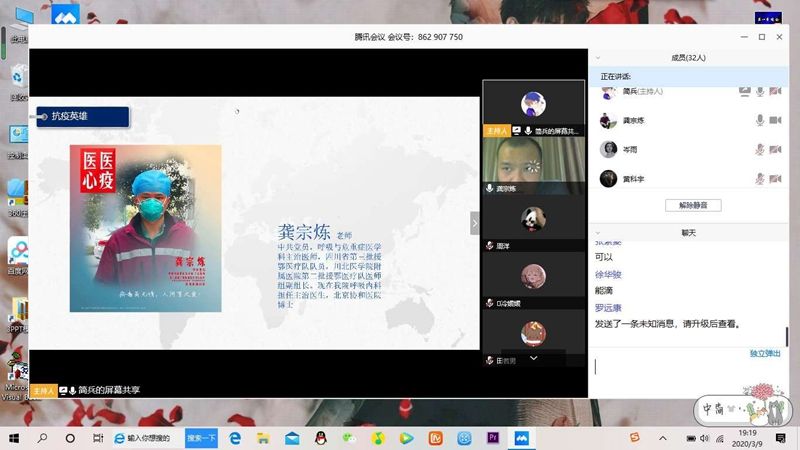Click 搜索一下 search button in taskbar
This screenshot has width=800, height=450.
(201, 438)
